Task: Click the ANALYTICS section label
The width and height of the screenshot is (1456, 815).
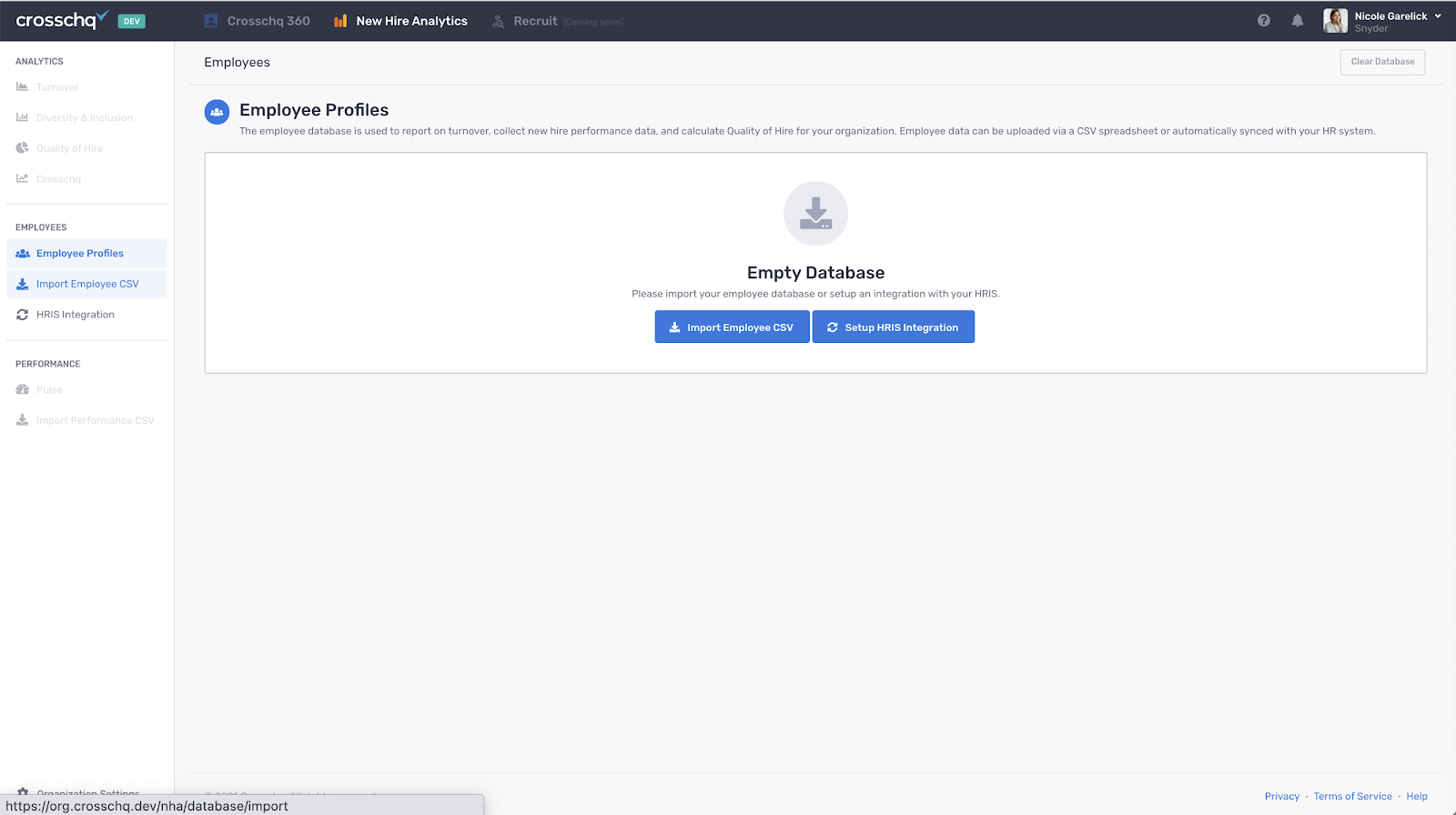Action: [x=39, y=62]
